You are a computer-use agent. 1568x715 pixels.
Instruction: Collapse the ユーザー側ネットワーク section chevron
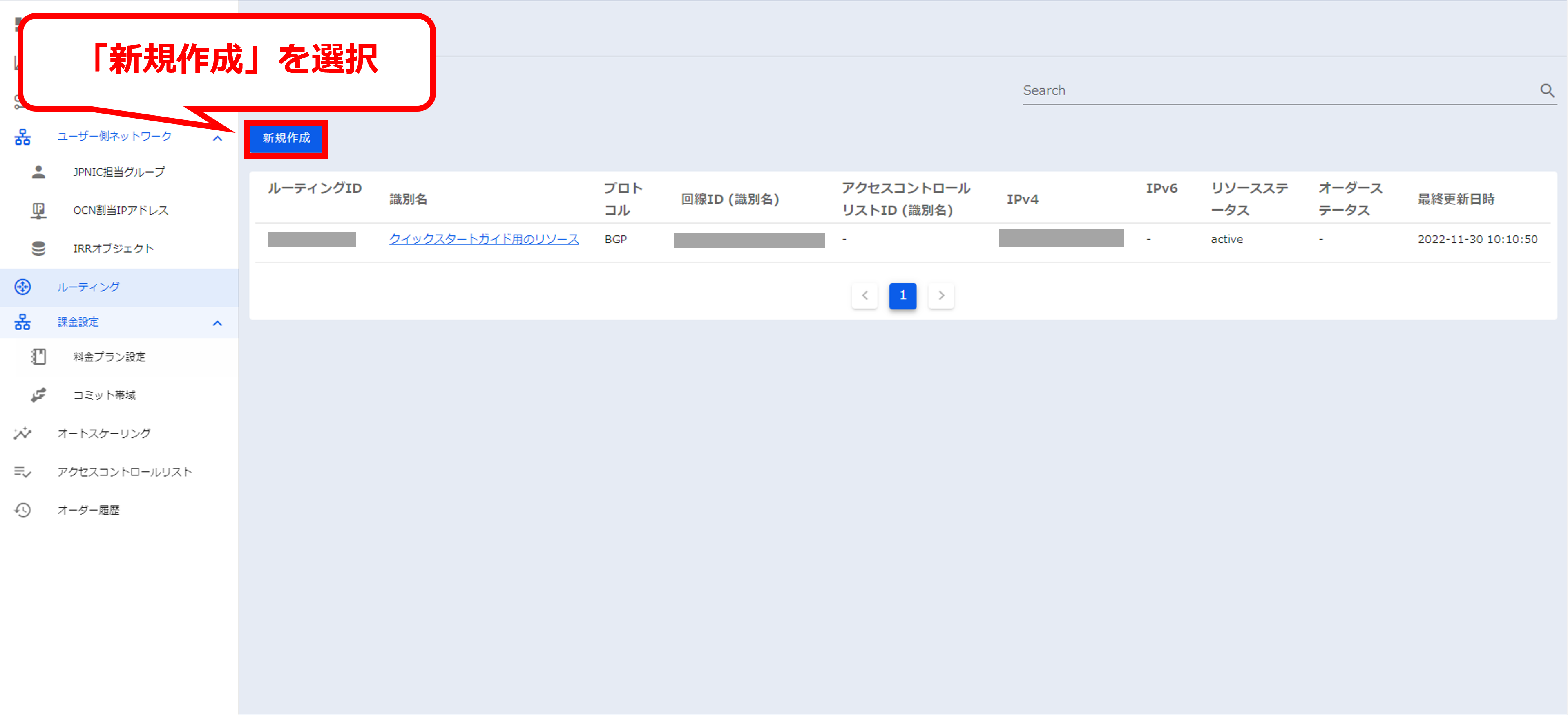(x=217, y=138)
